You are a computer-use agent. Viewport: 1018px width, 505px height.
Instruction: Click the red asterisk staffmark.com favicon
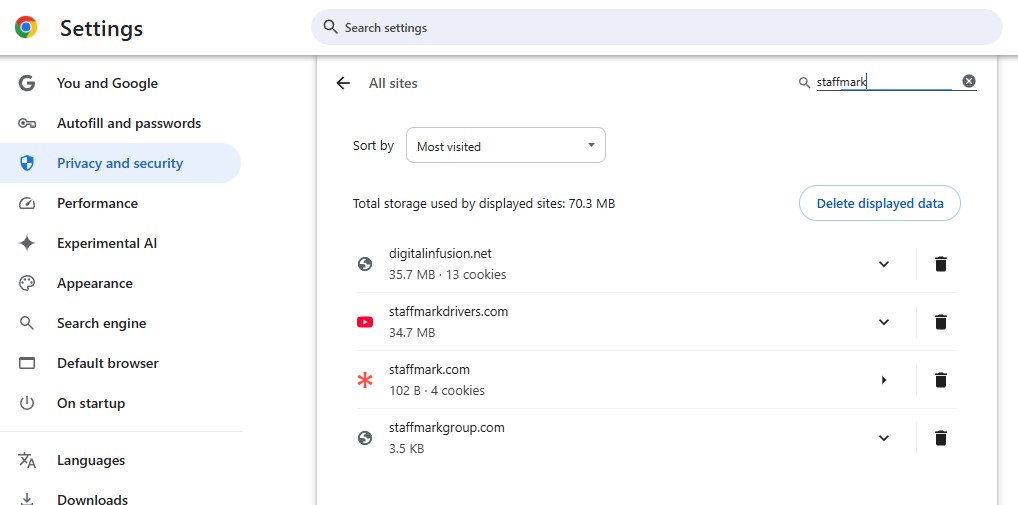point(365,380)
